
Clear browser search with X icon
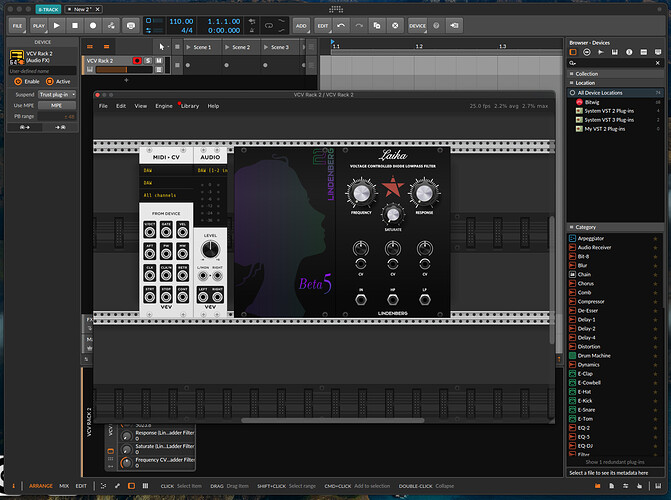(x=658, y=63)
